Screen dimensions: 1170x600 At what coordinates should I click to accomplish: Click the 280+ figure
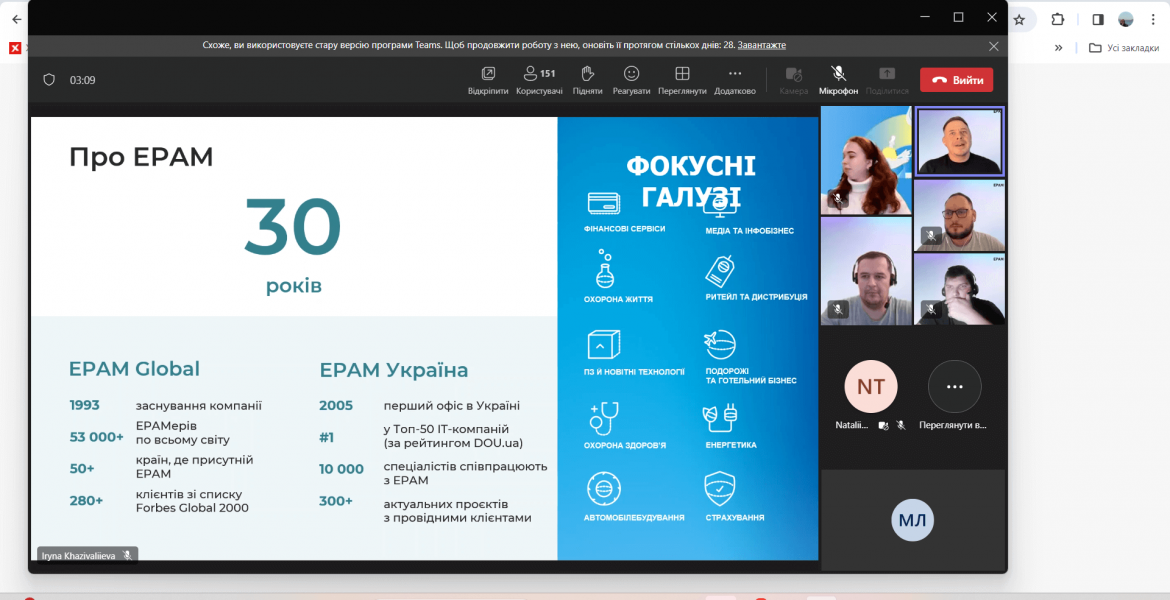(x=87, y=501)
